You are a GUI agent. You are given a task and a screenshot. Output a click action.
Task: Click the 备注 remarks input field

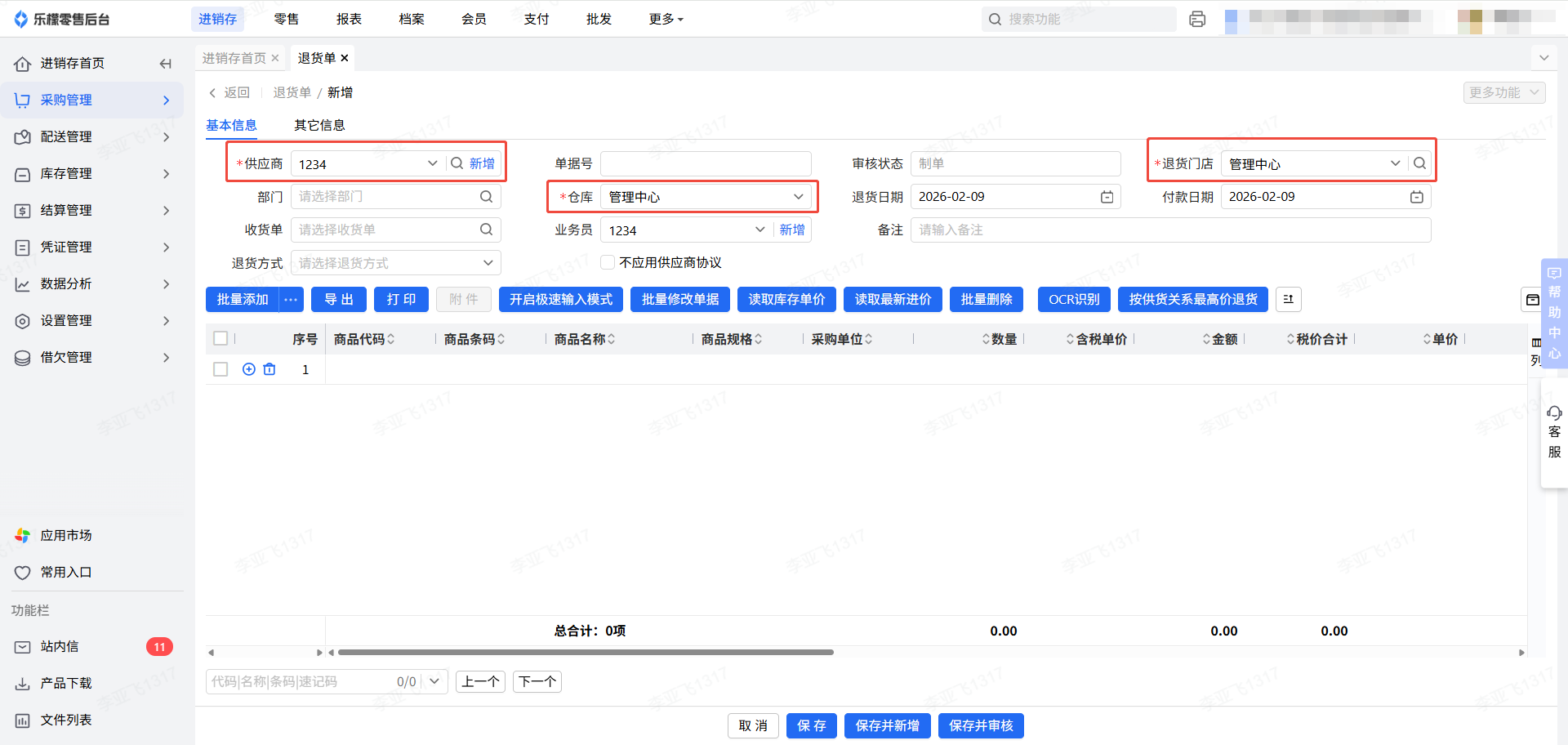click(x=1169, y=230)
